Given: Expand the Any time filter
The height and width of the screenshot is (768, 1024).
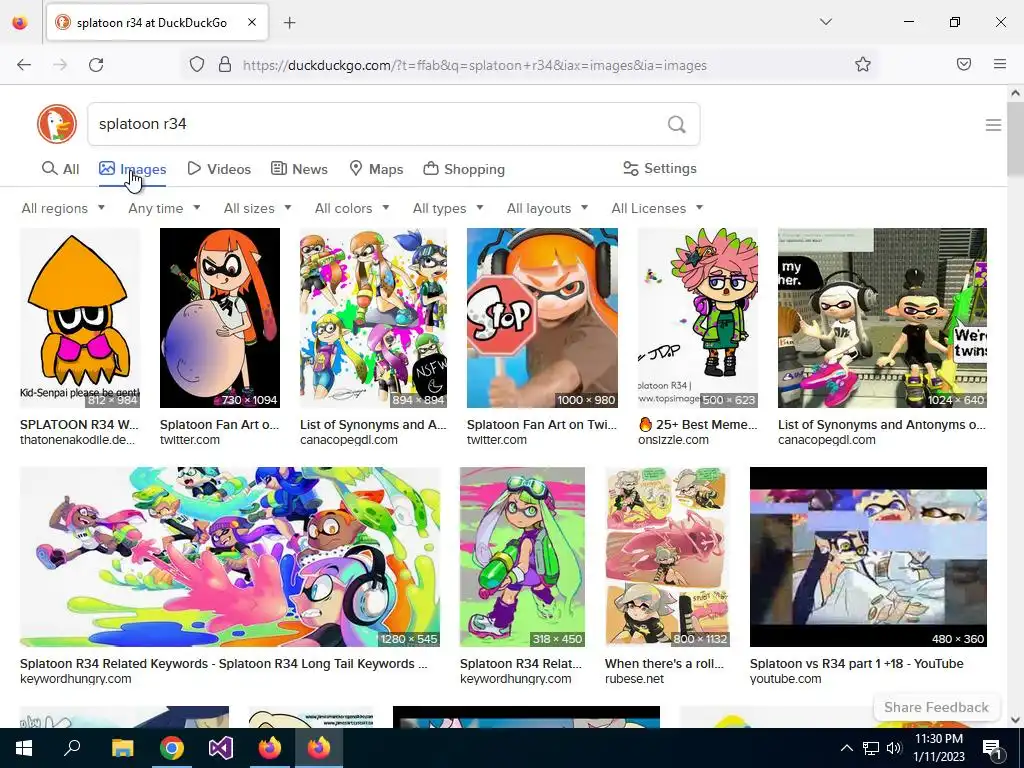Looking at the screenshot, I should (x=165, y=208).
